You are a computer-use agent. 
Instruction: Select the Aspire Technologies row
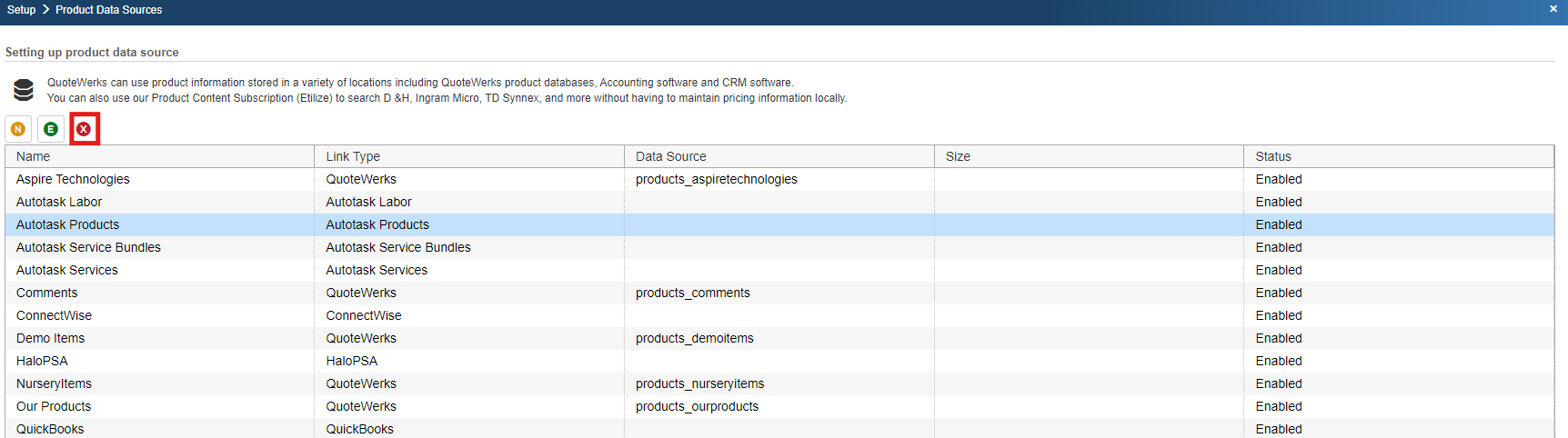click(73, 179)
